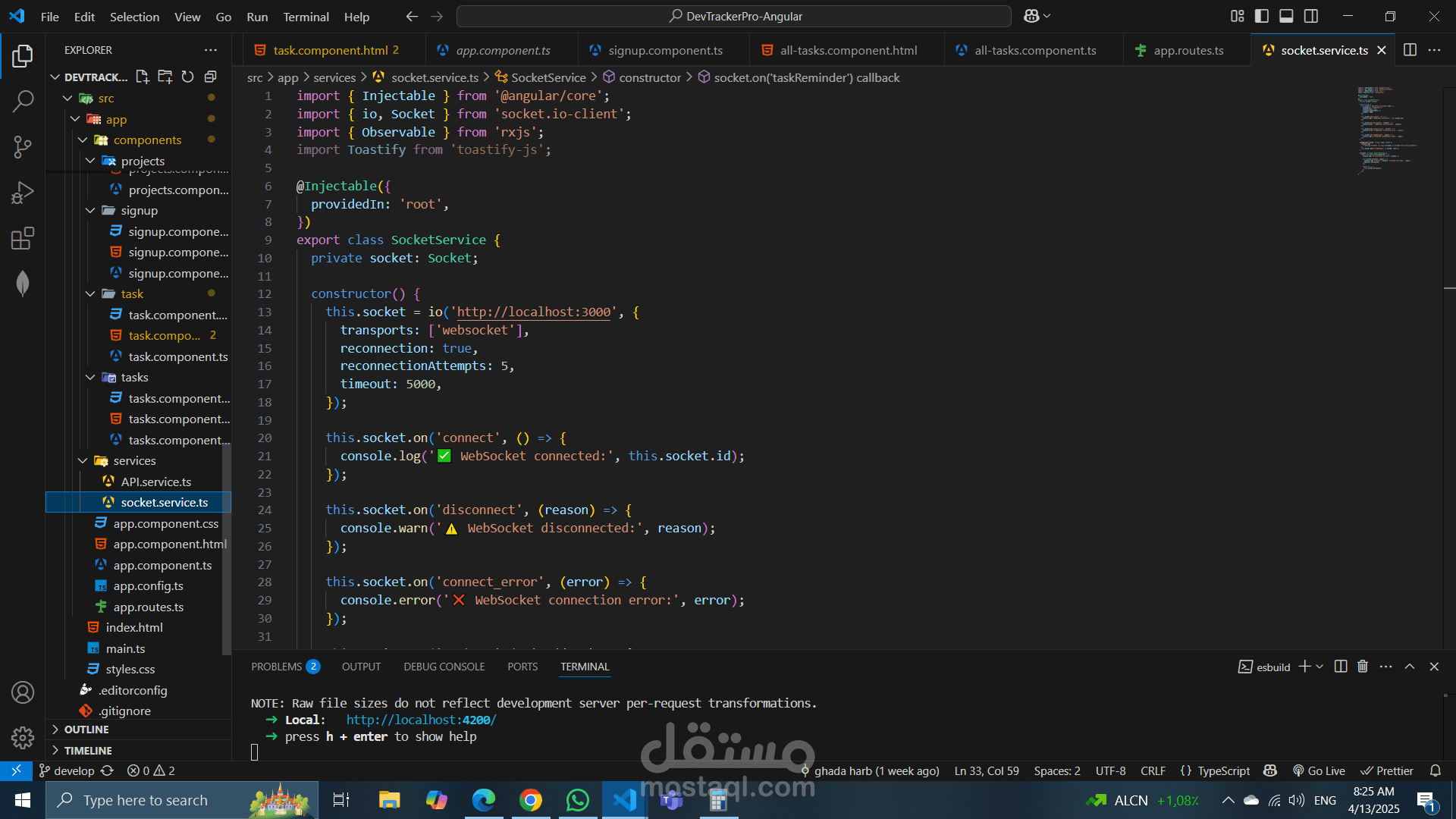Refresh the explorer file tree
1456x819 pixels.
pyautogui.click(x=187, y=77)
